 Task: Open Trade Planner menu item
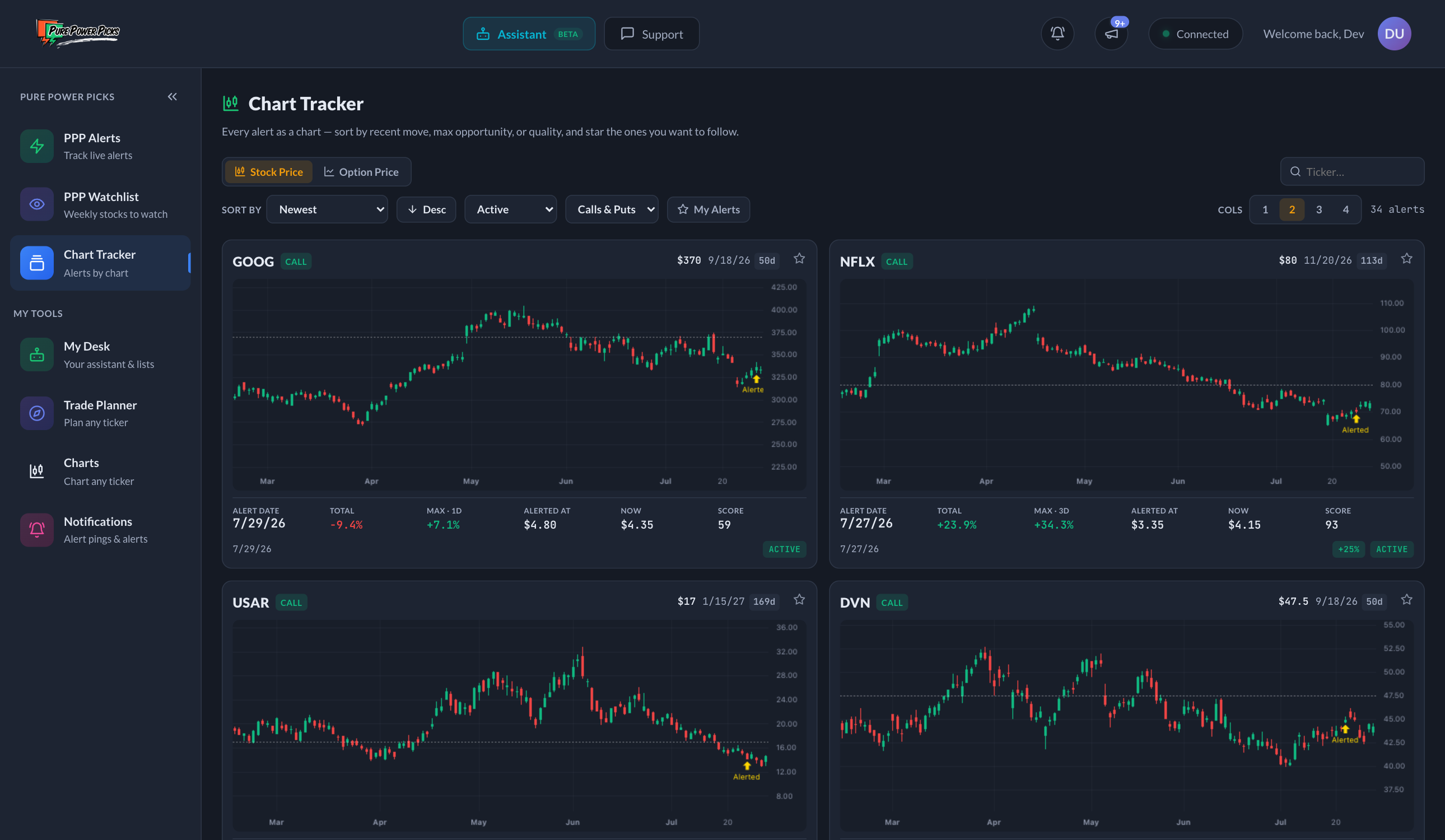(x=100, y=413)
